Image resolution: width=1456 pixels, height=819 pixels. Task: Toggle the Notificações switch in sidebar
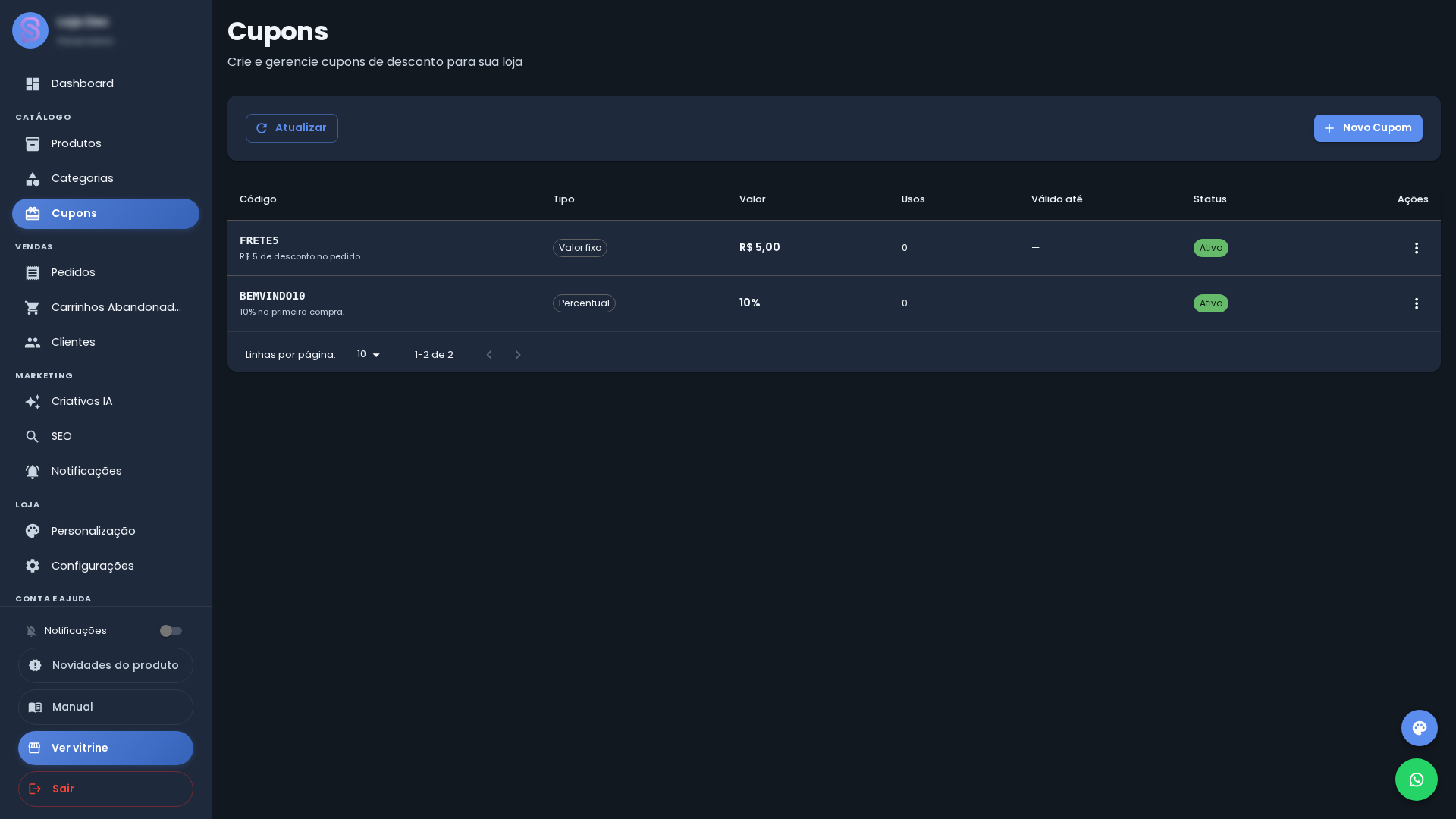pyautogui.click(x=171, y=631)
